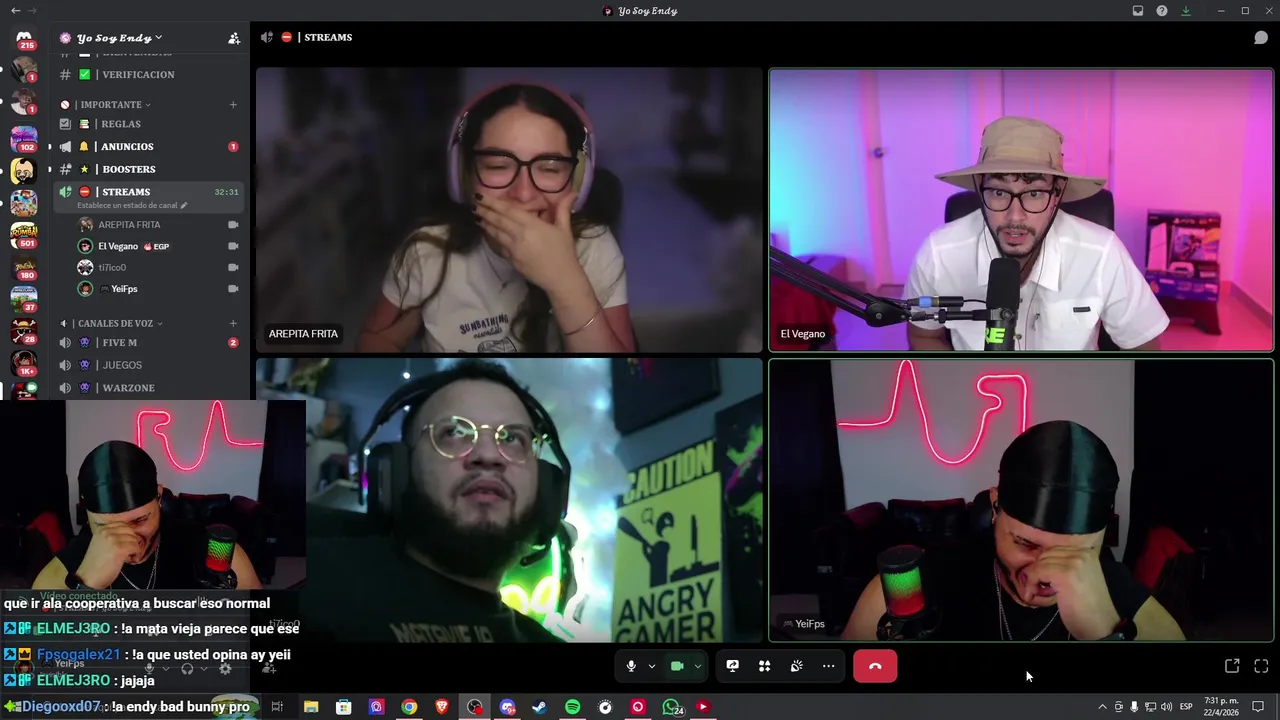This screenshot has width=1280, height=720.
Task: Open Steam from taskbar
Action: (x=539, y=707)
